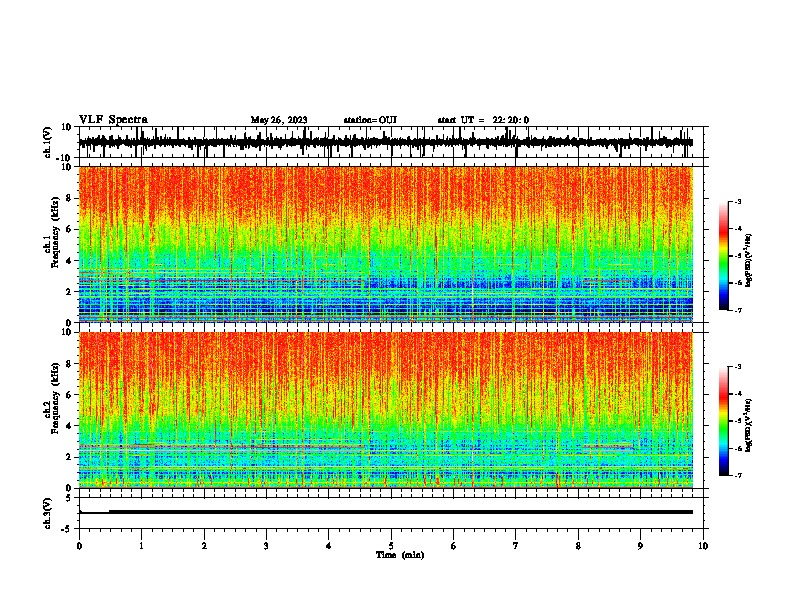Click the ch.1 "Frequency (kHz)" axis label
Image resolution: width=792 pixels, height=612 pixels.
[x=55, y=232]
